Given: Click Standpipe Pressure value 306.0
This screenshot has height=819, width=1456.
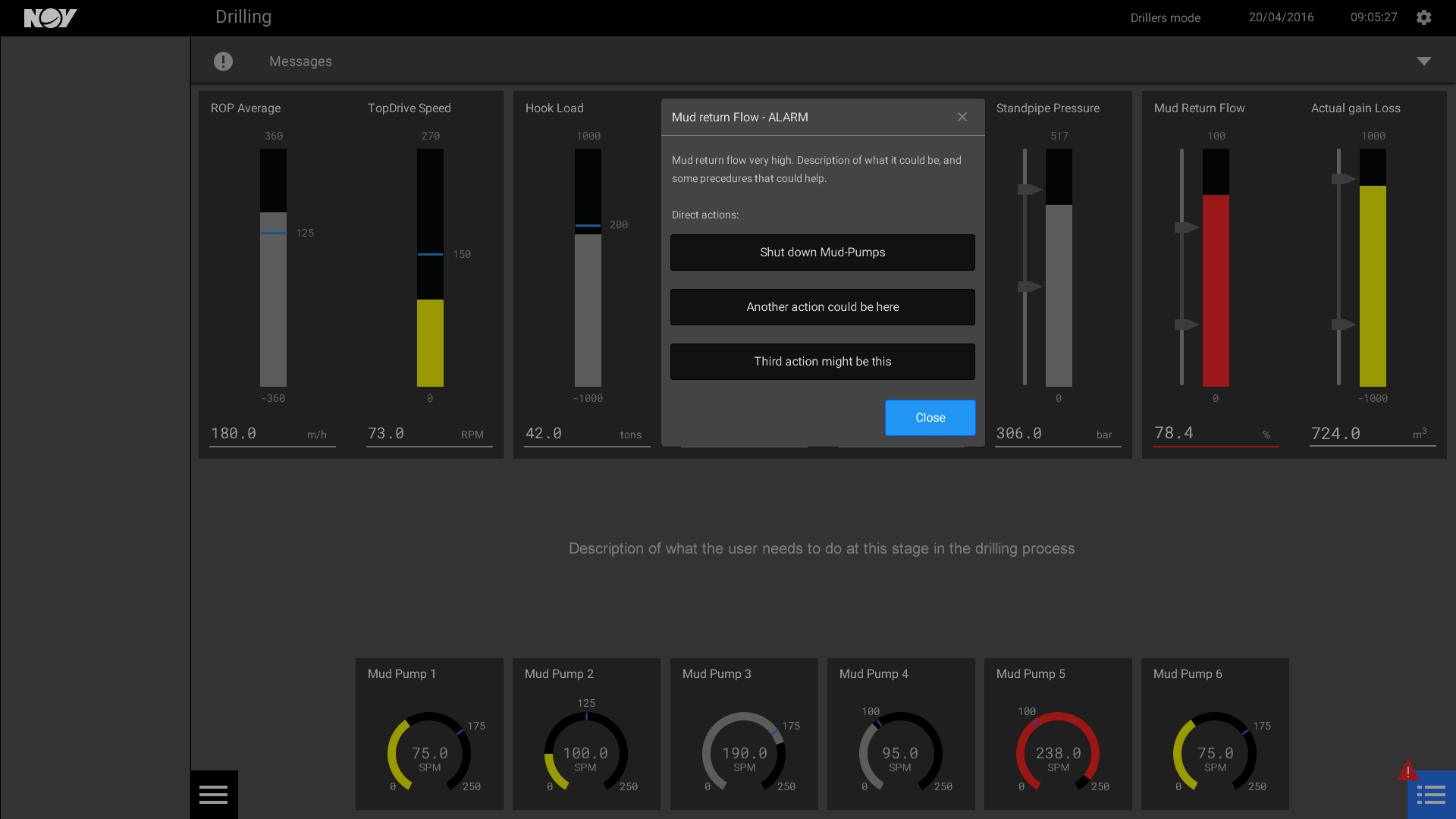Looking at the screenshot, I should [x=1019, y=433].
